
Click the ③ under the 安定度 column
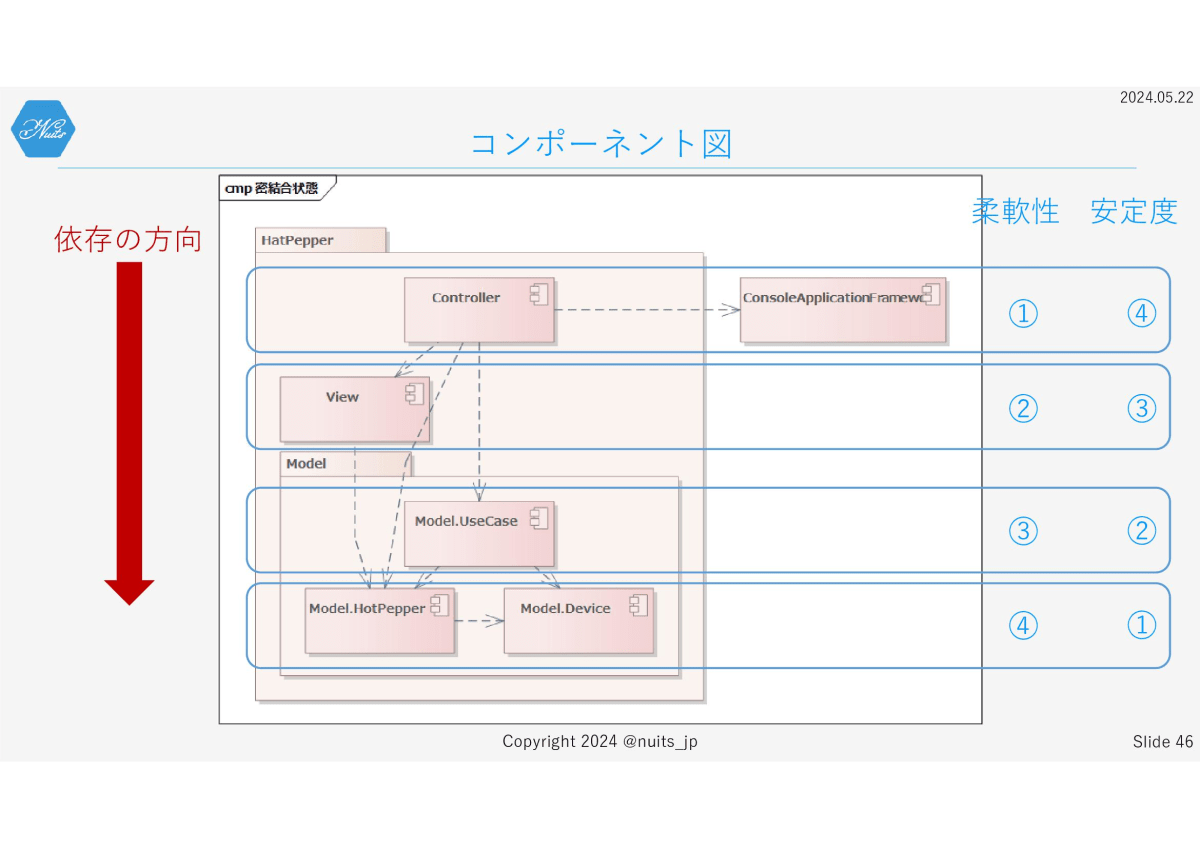coord(1142,408)
